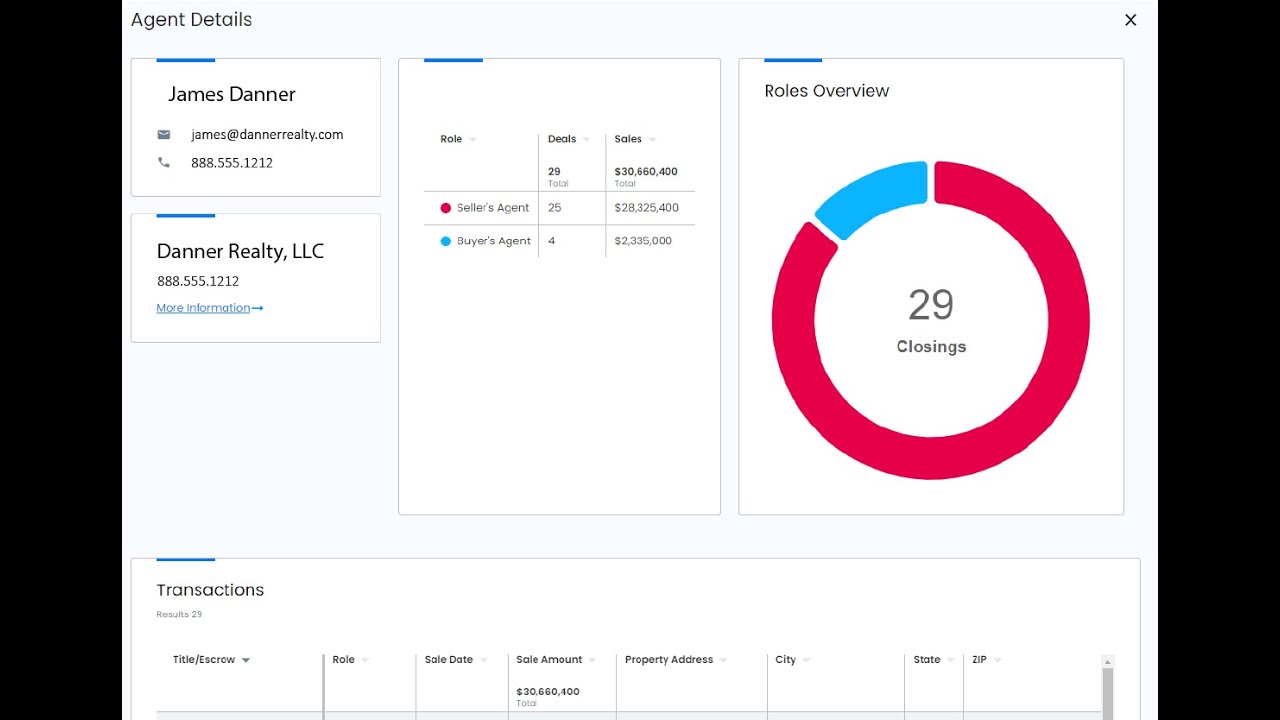The image size is (1280, 720).
Task: Click the $30,660,400 total under Sale Amount
Action: coord(548,692)
